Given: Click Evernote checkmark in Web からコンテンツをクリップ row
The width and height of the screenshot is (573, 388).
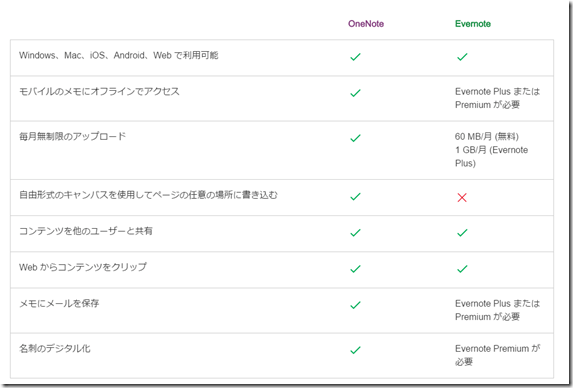Looking at the screenshot, I should point(462,269).
